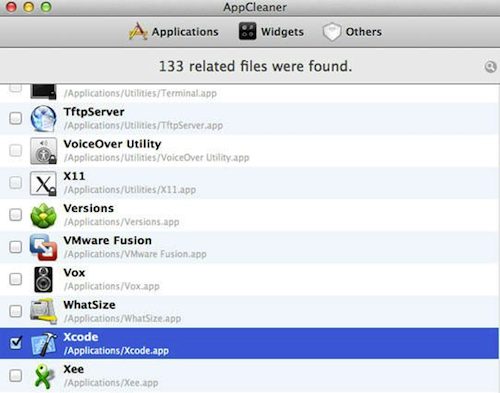Image resolution: width=500 pixels, height=393 pixels.
Task: Click the TftpServer globe icon
Action: click(43, 118)
